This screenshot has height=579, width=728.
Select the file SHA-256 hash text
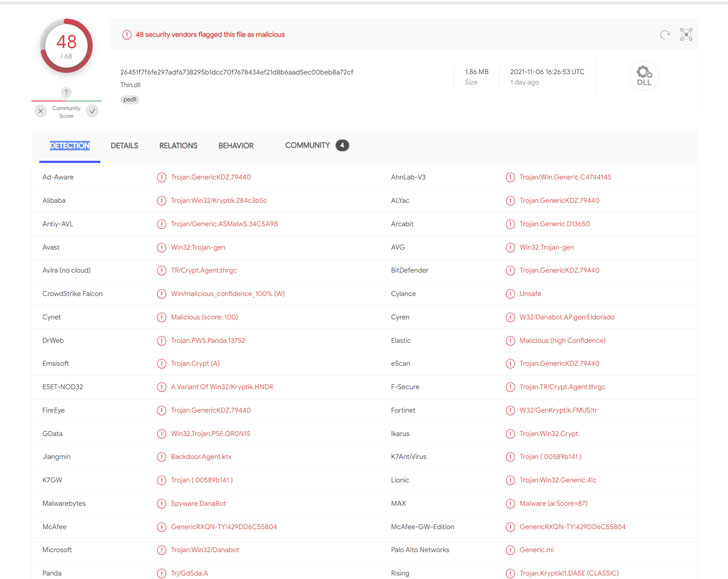(x=237, y=72)
